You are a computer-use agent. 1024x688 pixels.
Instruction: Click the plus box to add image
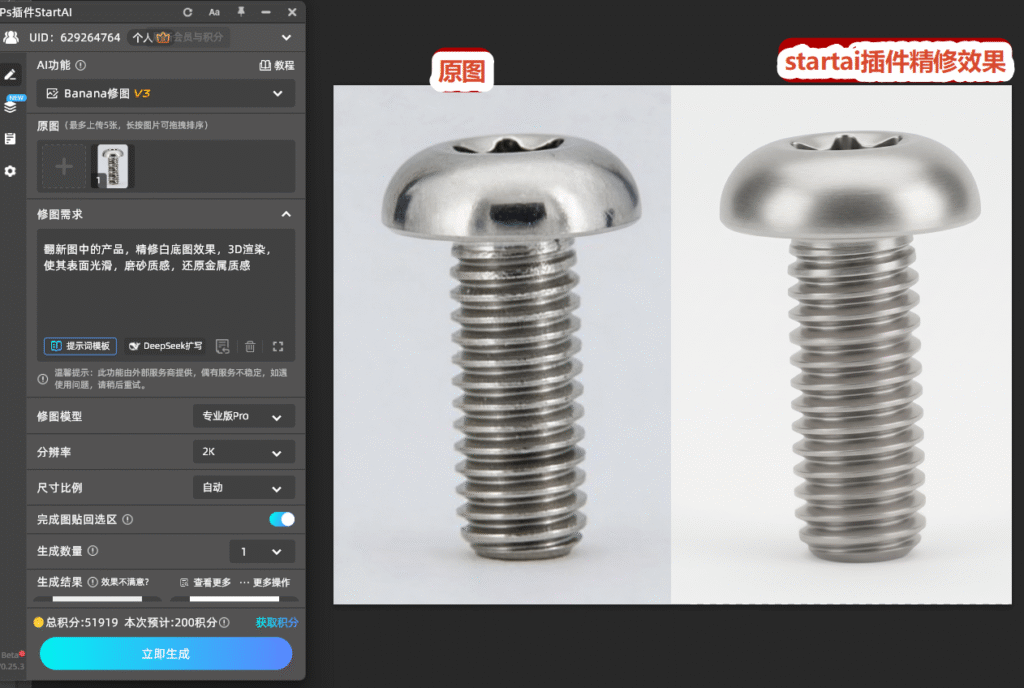[x=63, y=166]
